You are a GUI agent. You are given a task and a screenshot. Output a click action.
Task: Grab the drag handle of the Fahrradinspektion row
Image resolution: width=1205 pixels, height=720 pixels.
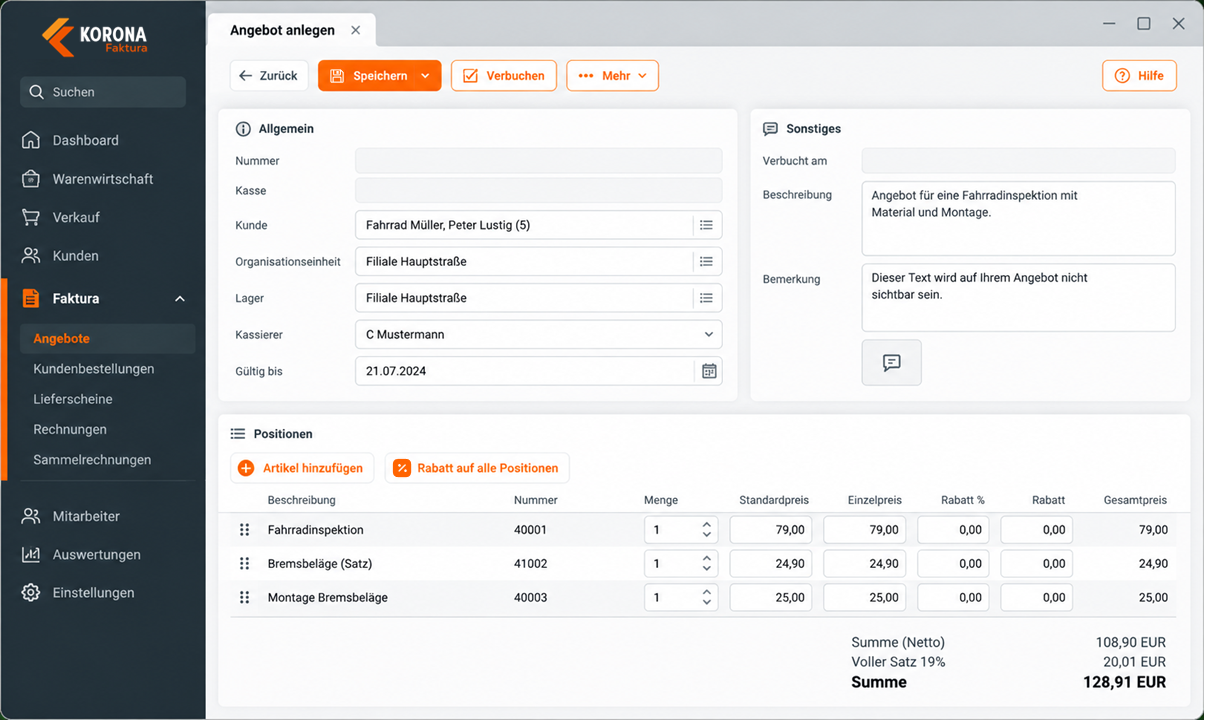coord(244,530)
